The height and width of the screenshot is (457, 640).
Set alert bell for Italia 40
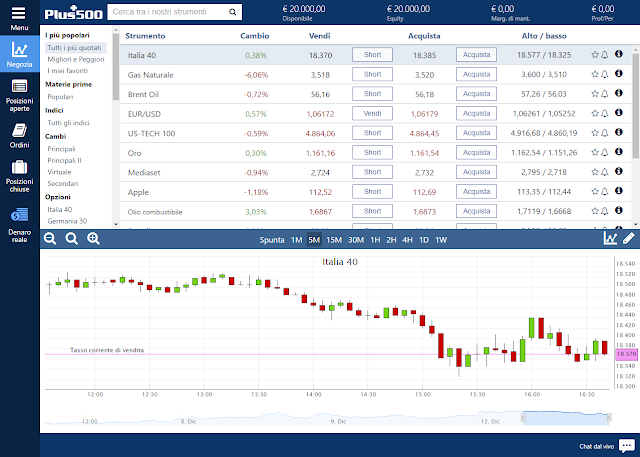pyautogui.click(x=604, y=55)
